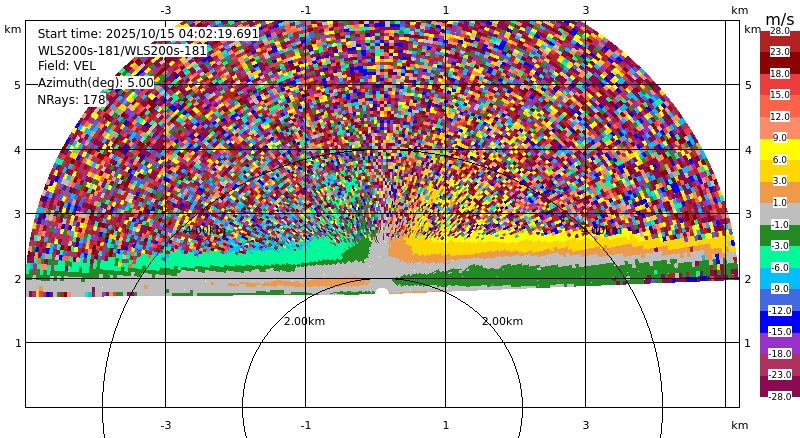Pick the yellow colorbar band between 9.0 and 6.0
Screen dimensions: 800x438
tap(780, 149)
